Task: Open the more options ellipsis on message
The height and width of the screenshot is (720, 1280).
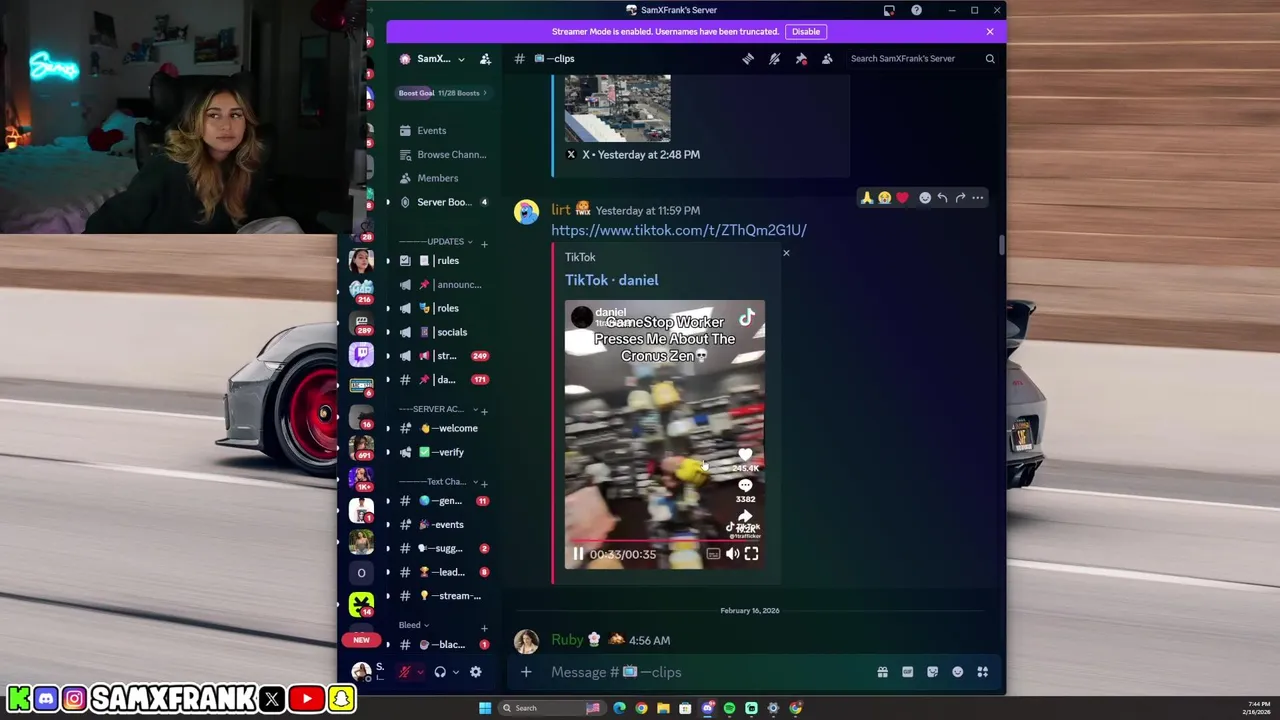Action: [978, 198]
